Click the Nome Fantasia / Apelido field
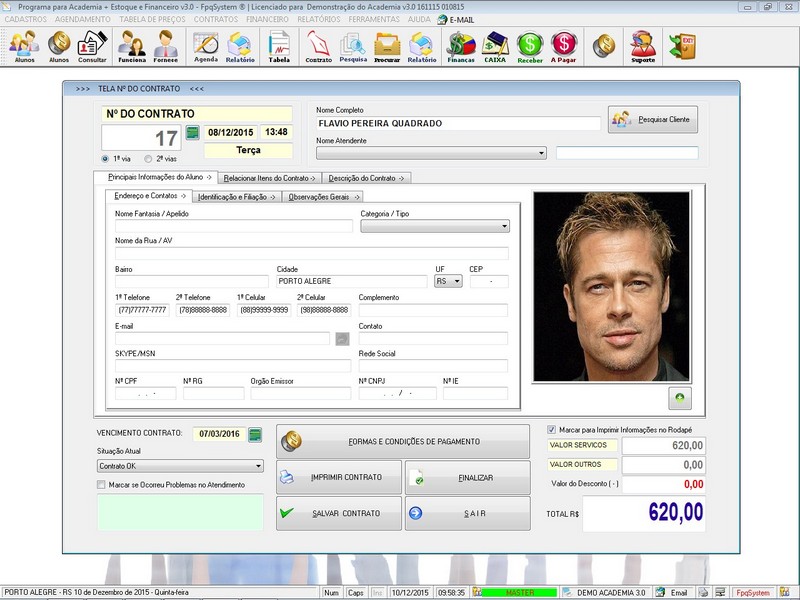800x600 pixels. tap(234, 226)
